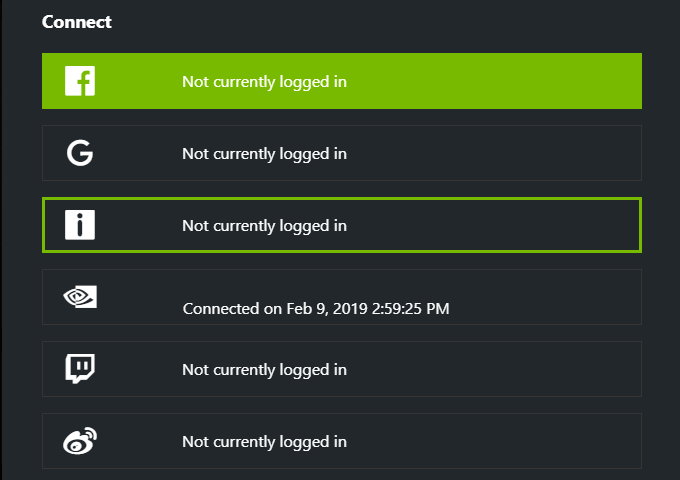
Task: Click the Imgur i icon
Action: 79,225
